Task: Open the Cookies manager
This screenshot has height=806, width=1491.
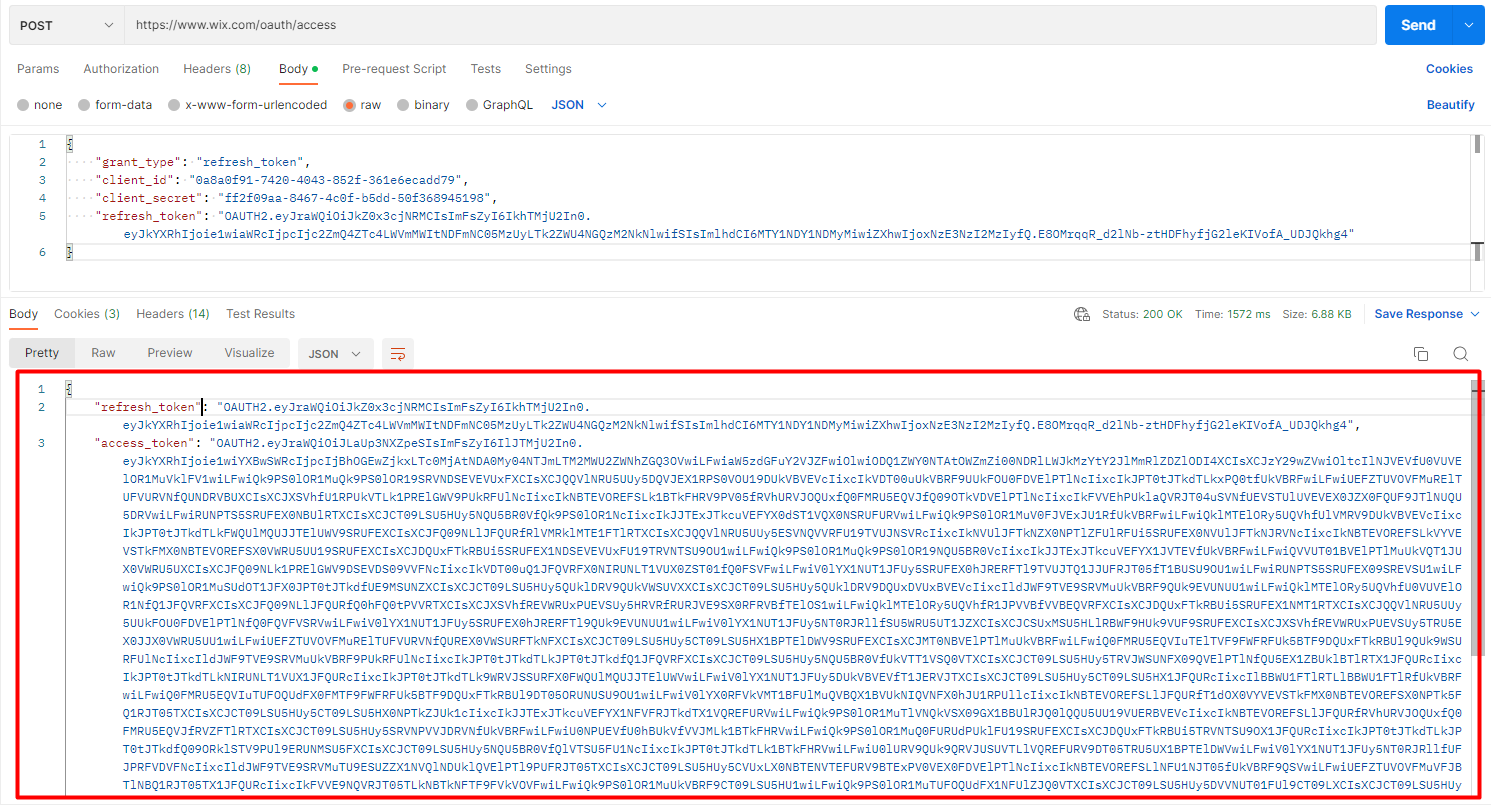Action: pyautogui.click(x=1449, y=68)
